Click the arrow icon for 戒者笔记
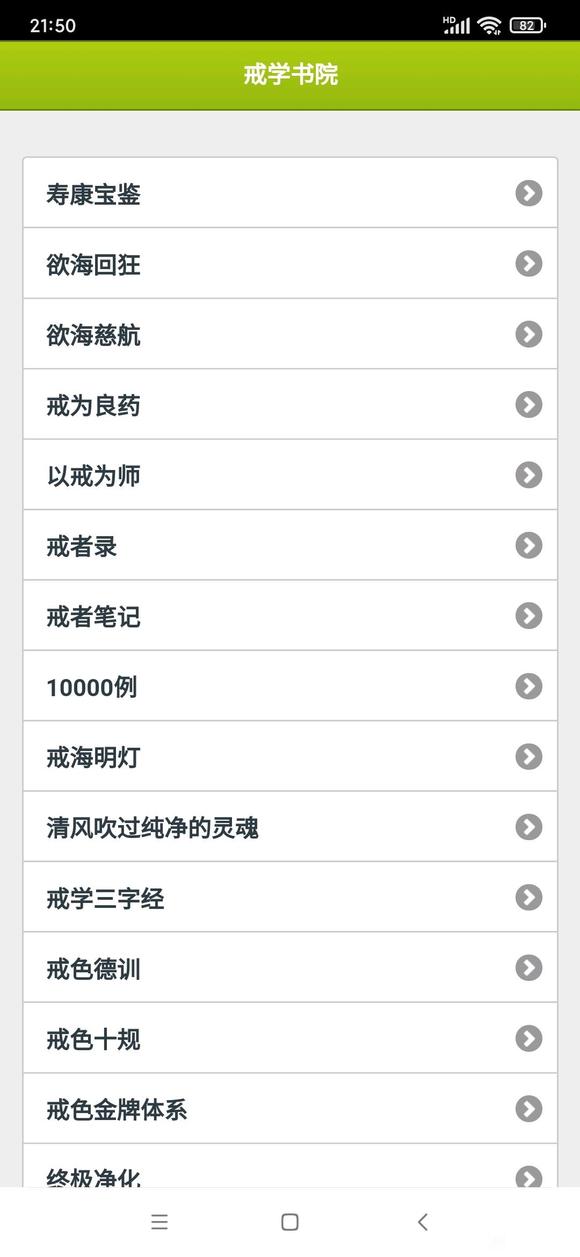The height and width of the screenshot is (1257, 580). (x=528, y=616)
